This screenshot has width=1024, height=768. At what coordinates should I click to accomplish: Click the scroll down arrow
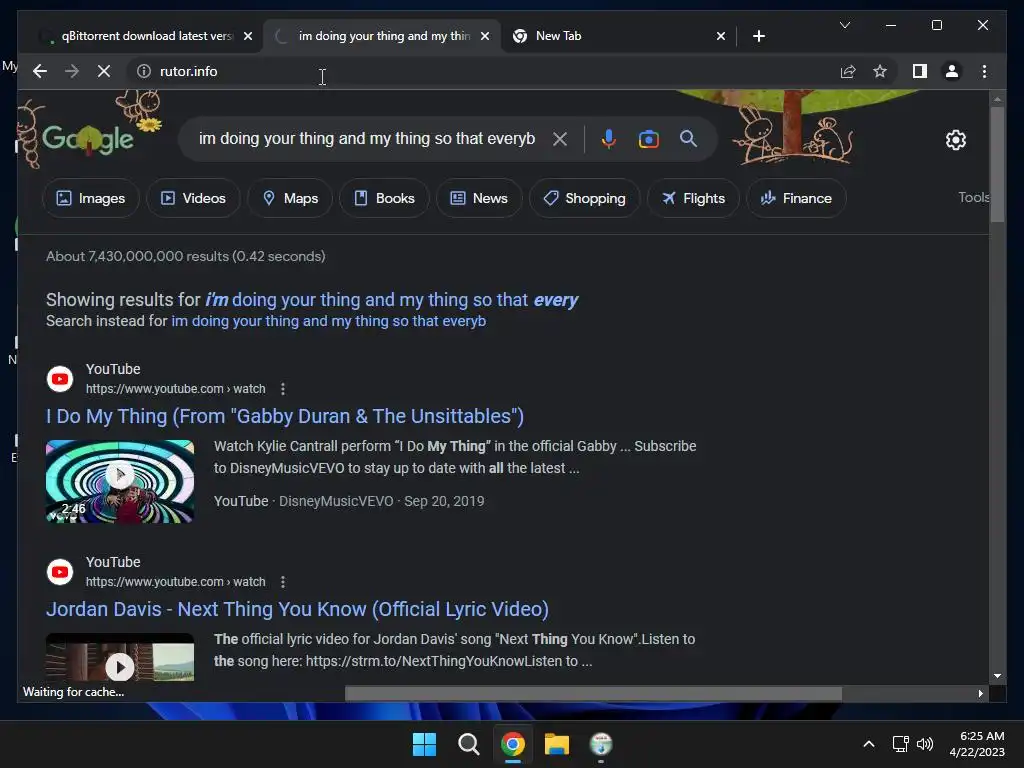coord(997,677)
